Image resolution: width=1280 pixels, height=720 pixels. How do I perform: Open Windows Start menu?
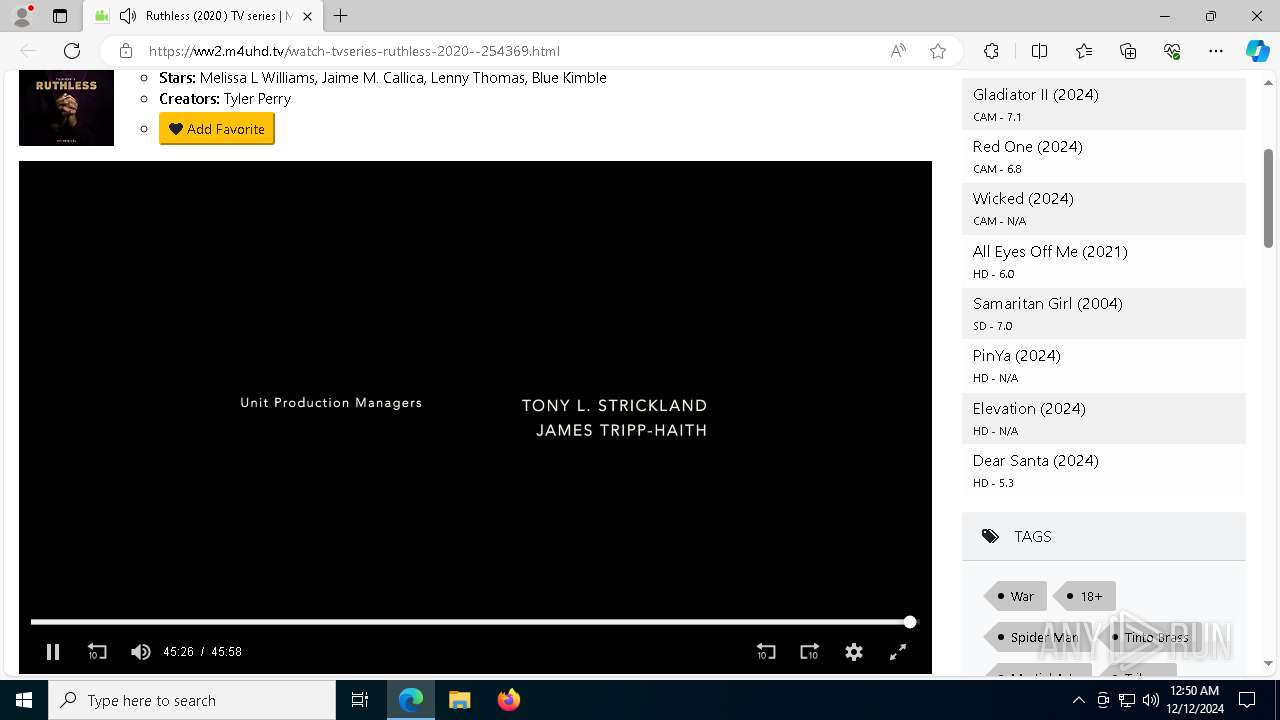[24, 700]
